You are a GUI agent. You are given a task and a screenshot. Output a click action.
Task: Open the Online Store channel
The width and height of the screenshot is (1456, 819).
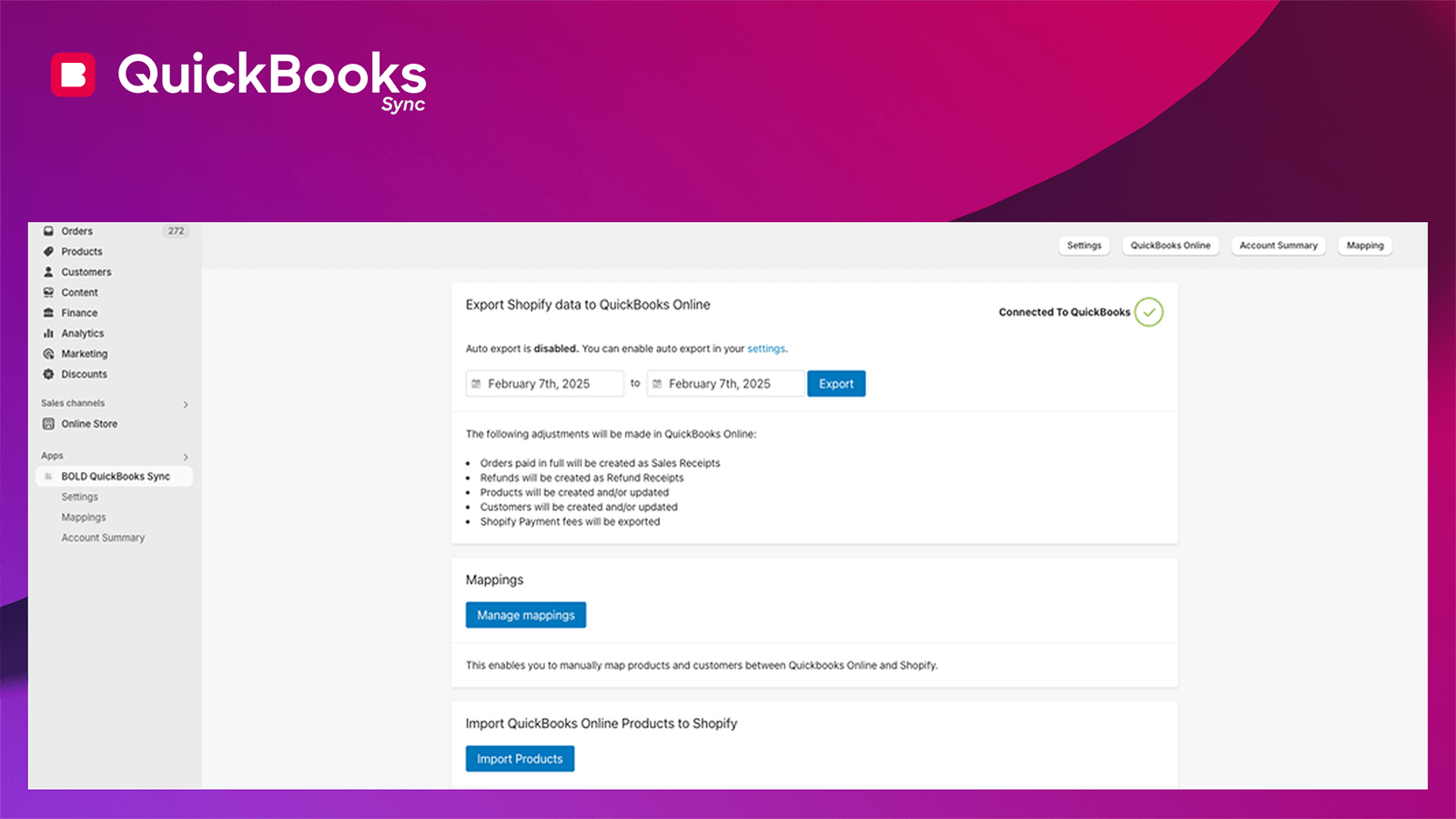88,423
